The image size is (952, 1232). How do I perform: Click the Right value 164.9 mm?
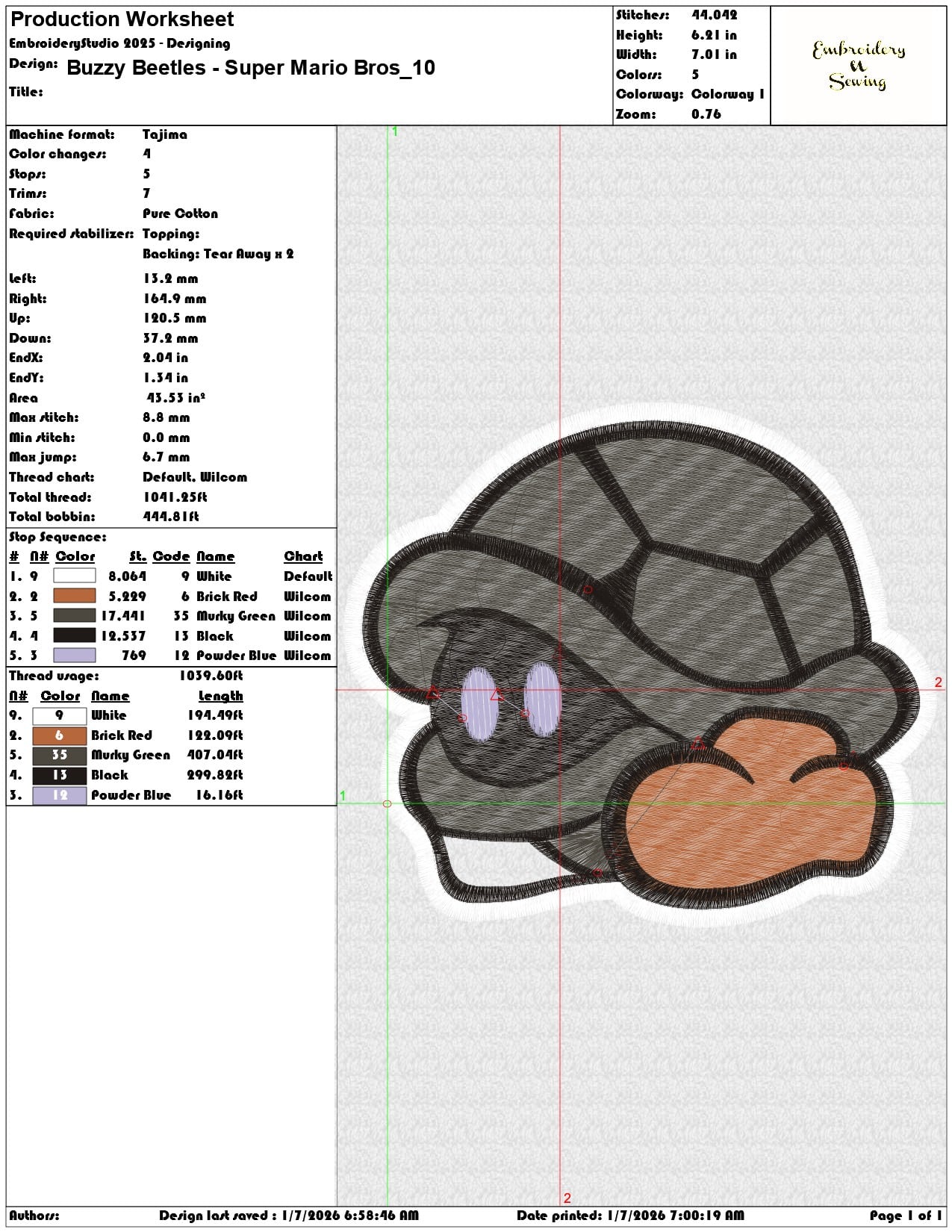point(175,299)
